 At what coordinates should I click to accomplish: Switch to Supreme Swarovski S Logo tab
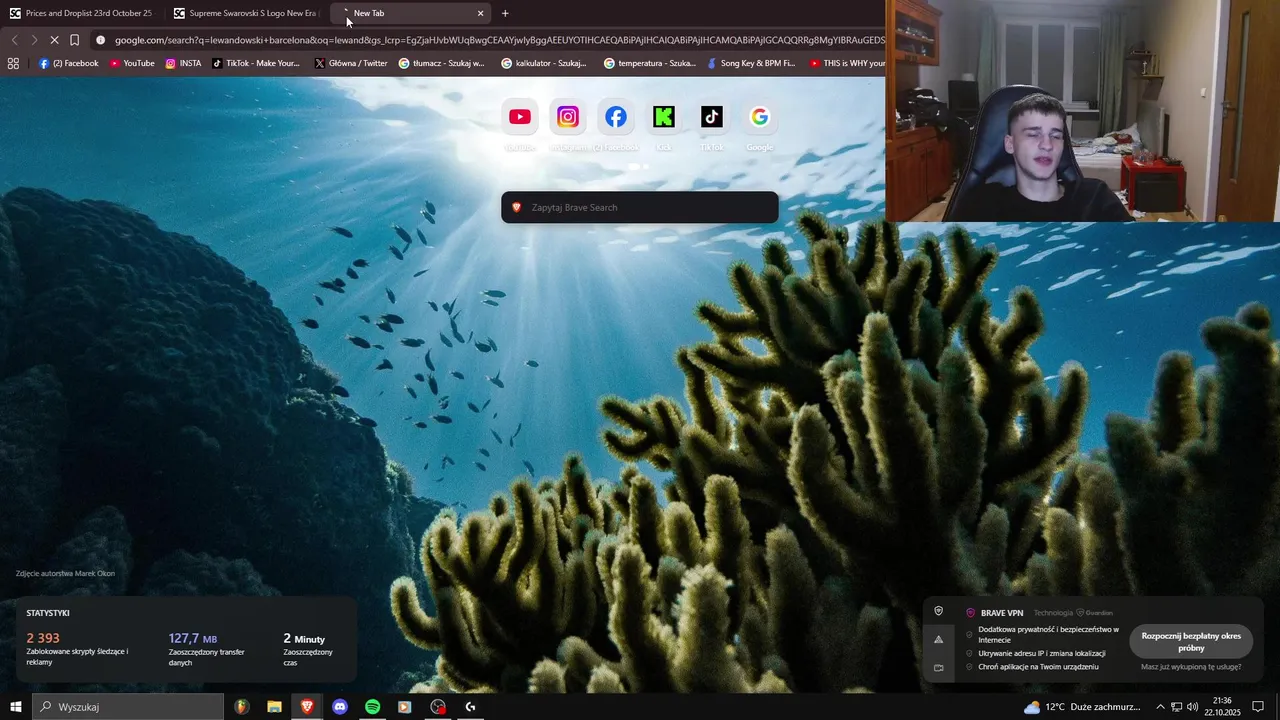click(245, 13)
